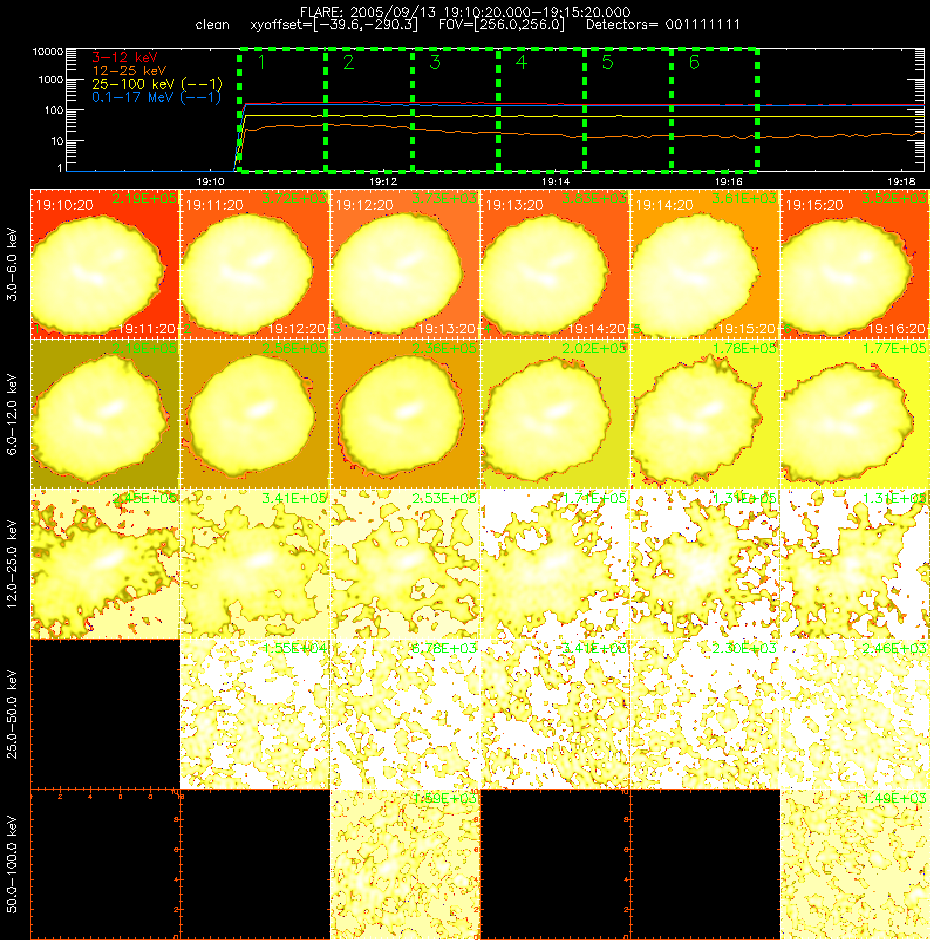Click the blue 0.1-17 MeV legend entry
The height and width of the screenshot is (940, 930).
tap(156, 97)
